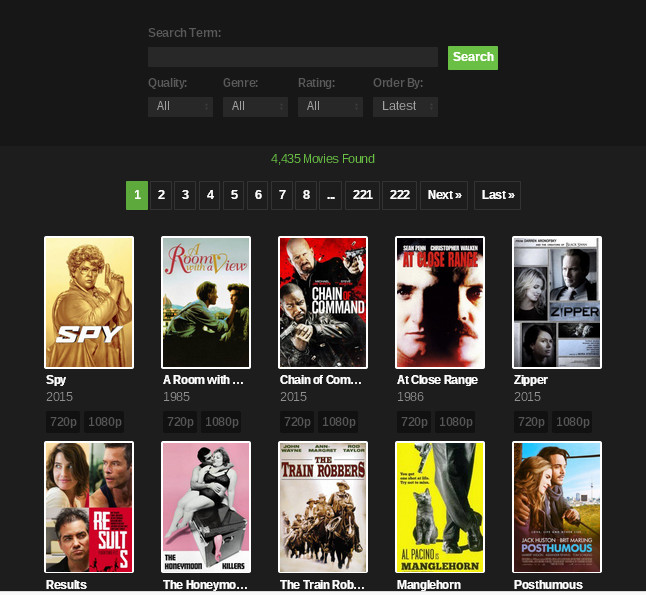The width and height of the screenshot is (646, 595).
Task: Go to page 6
Action: (257, 195)
